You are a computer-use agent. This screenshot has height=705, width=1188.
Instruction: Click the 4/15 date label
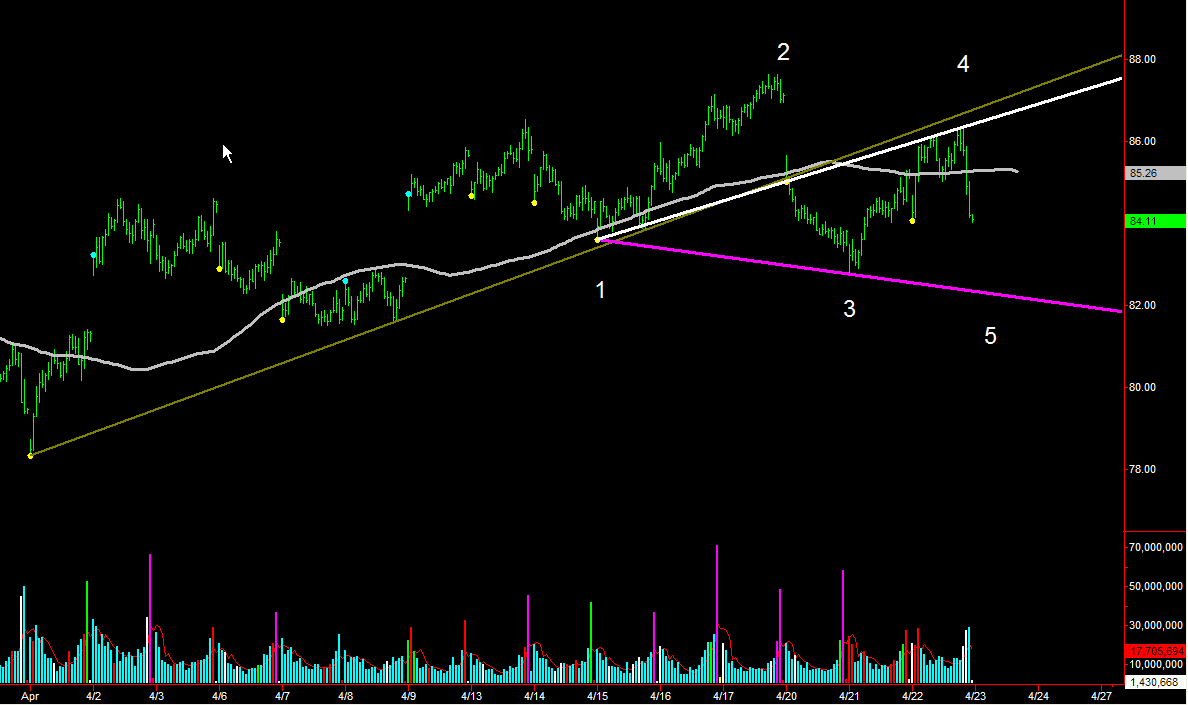597,696
